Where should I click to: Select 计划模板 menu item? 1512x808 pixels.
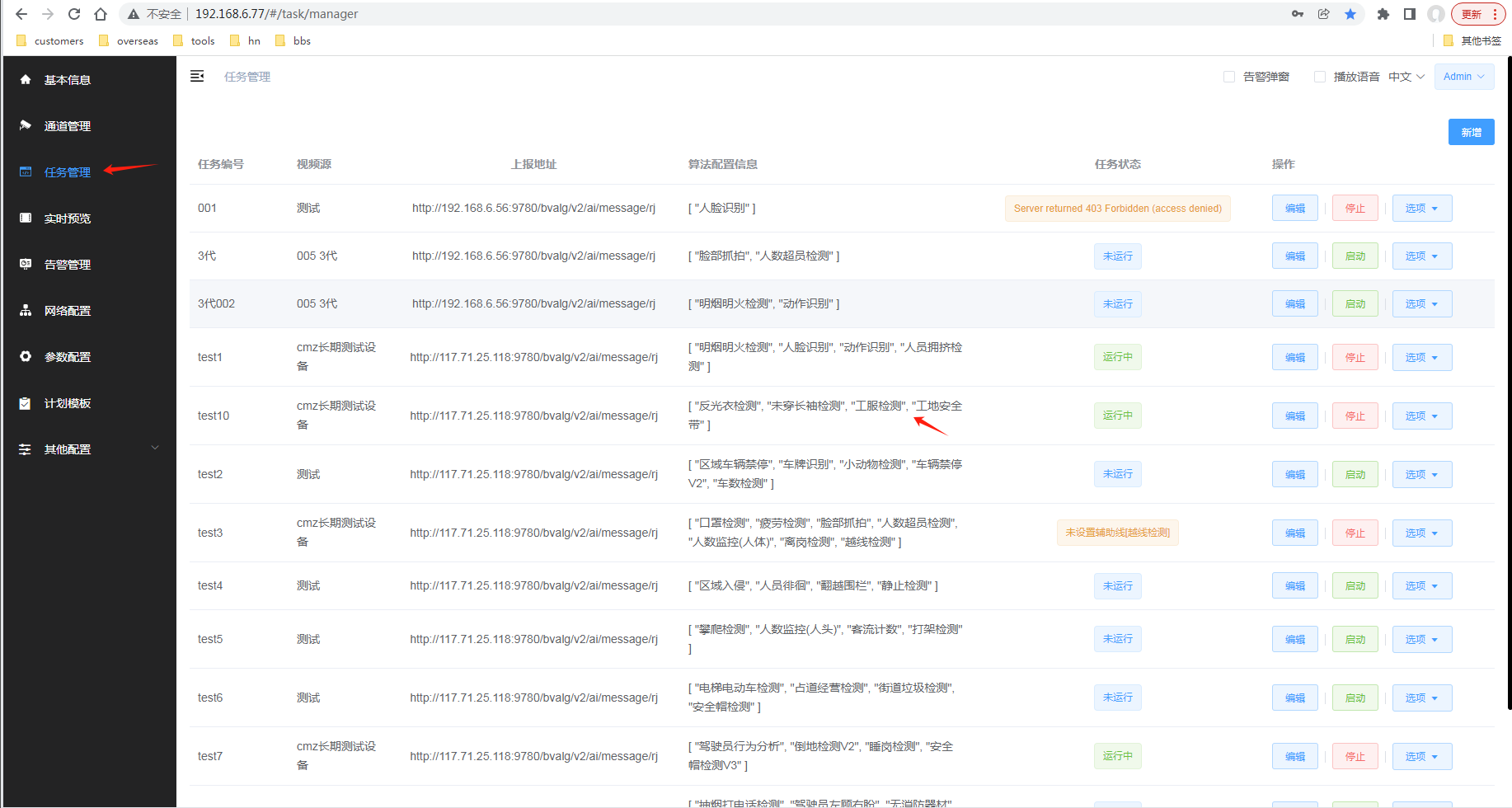[x=89, y=403]
